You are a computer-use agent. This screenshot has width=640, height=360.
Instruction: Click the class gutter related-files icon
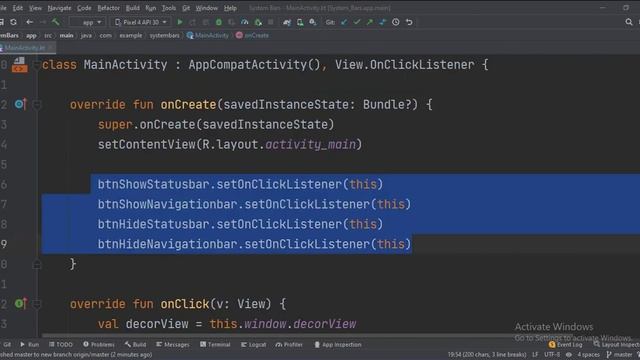point(19,65)
